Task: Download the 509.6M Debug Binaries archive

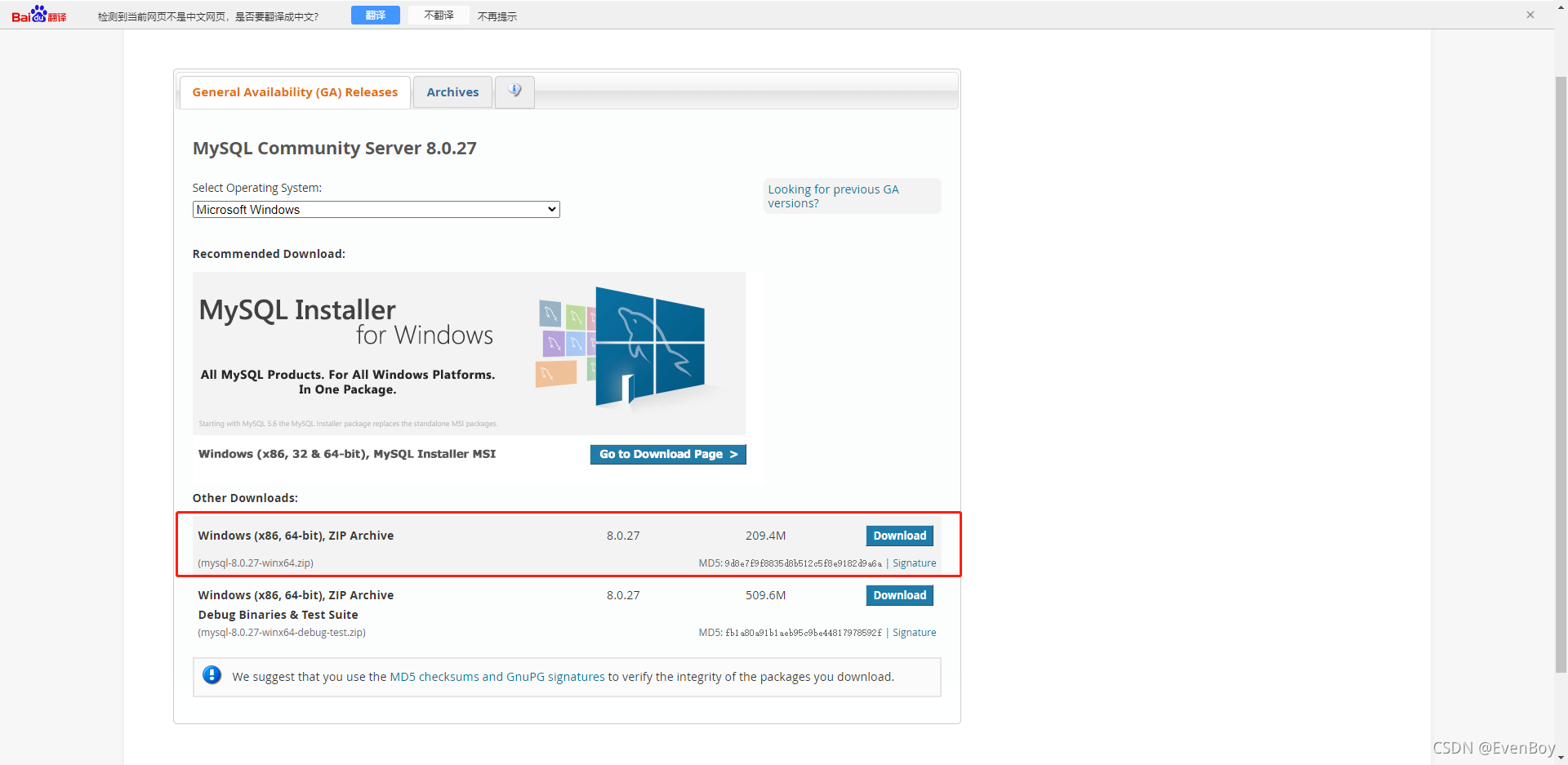Action: coord(899,595)
